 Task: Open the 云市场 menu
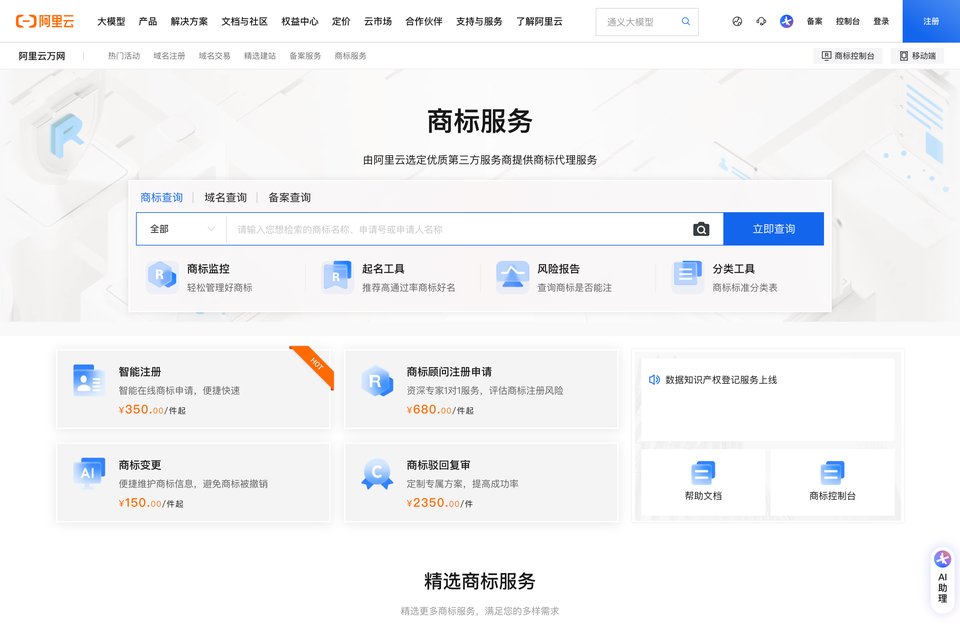tap(378, 21)
